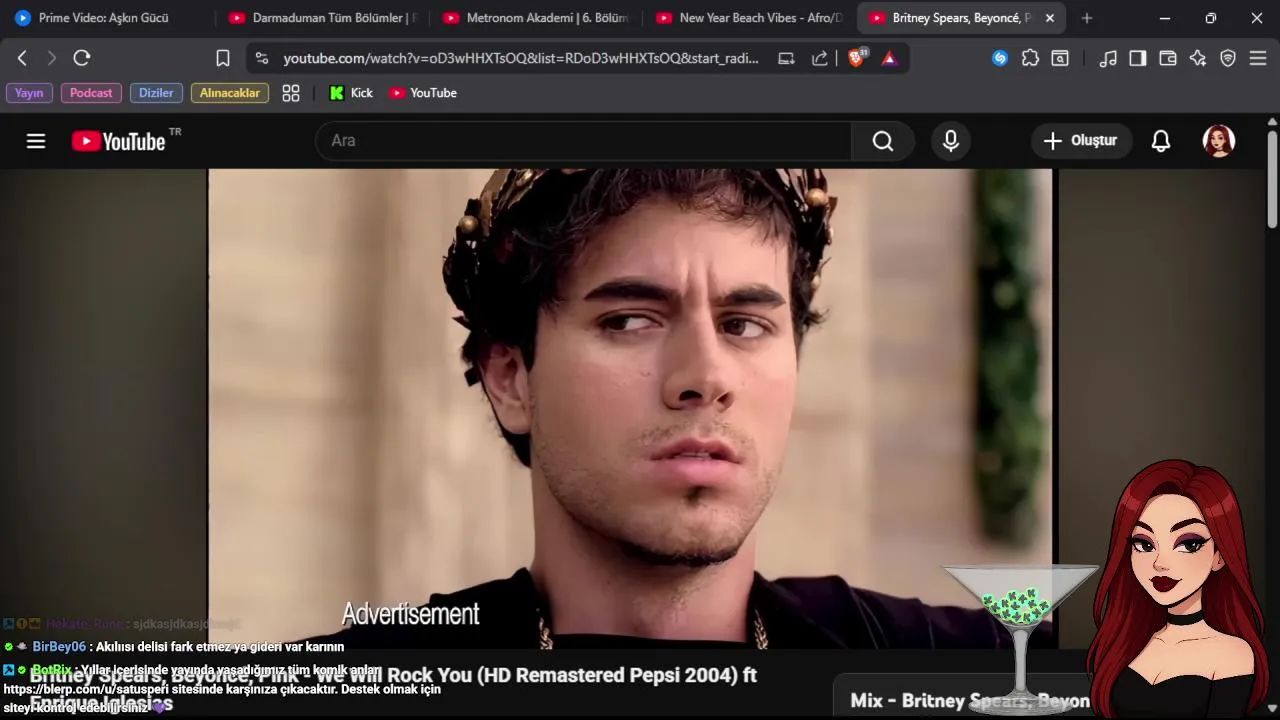
Task: Open YouTube guide hamburger menu
Action: point(36,141)
